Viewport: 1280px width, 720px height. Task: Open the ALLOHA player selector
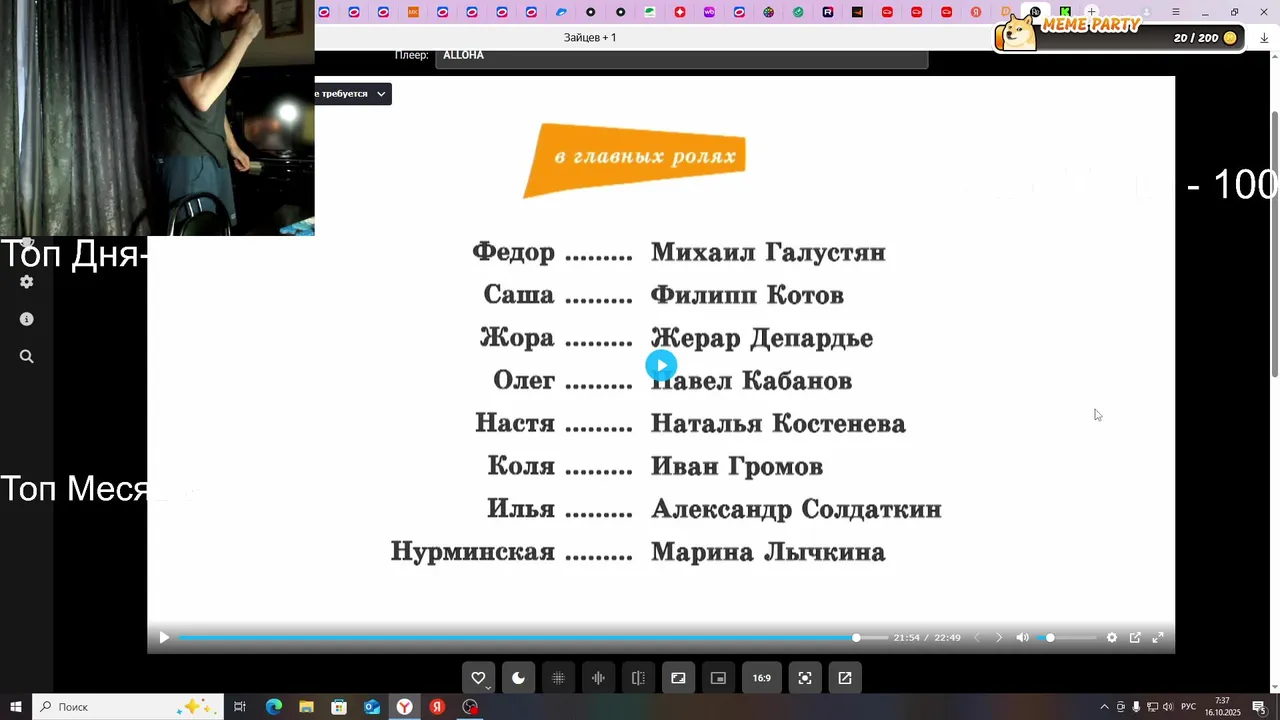pyautogui.click(x=682, y=56)
